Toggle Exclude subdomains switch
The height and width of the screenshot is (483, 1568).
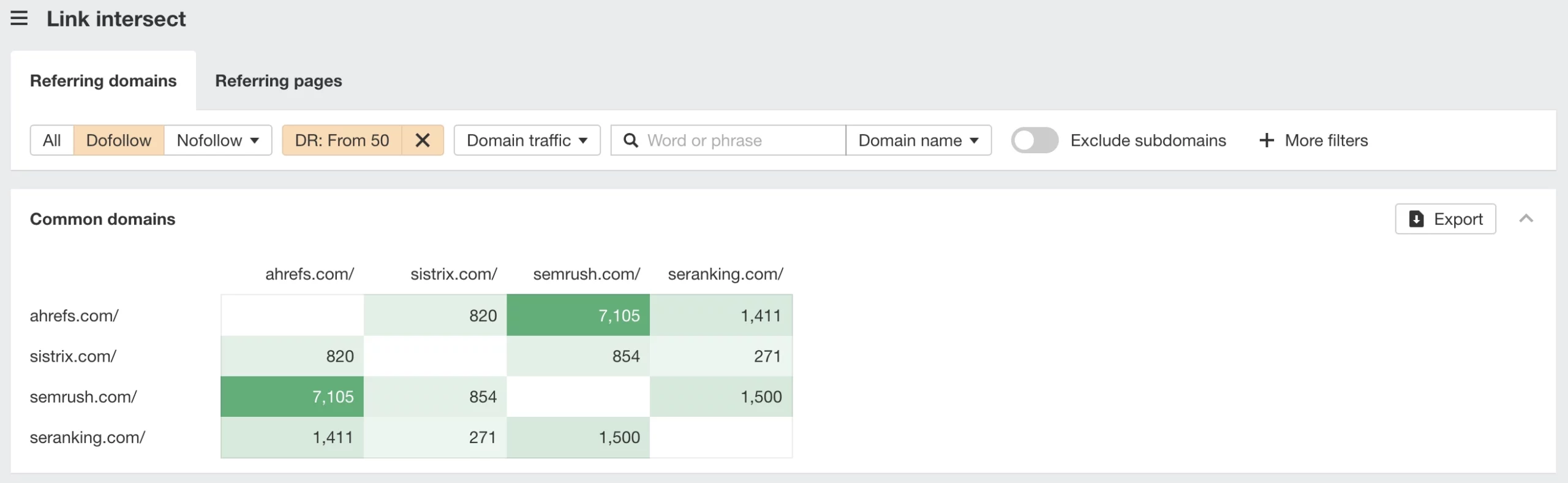tap(1035, 140)
